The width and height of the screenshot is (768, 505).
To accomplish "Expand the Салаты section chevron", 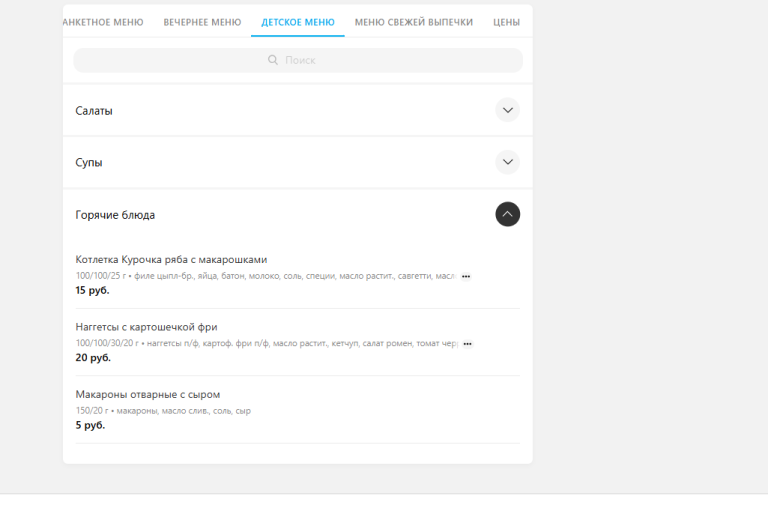I will point(507,110).
